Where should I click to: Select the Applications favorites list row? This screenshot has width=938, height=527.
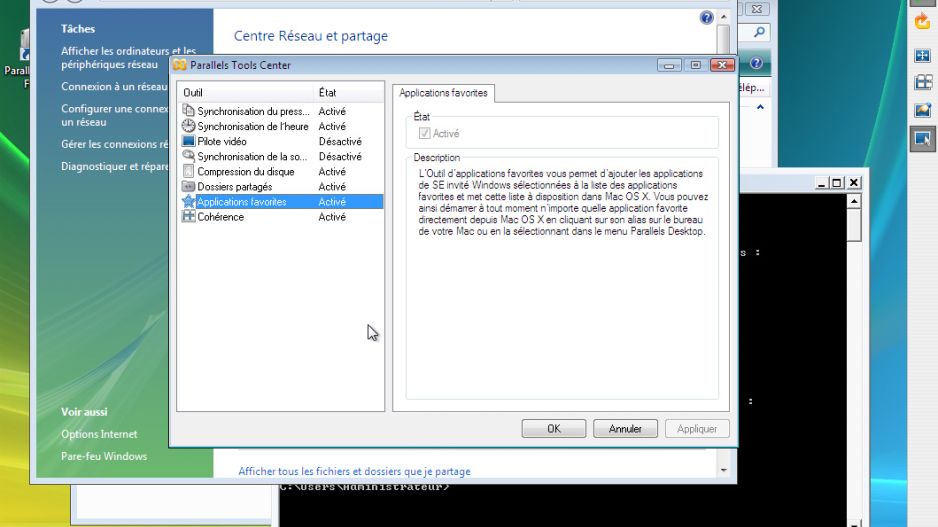click(281, 202)
